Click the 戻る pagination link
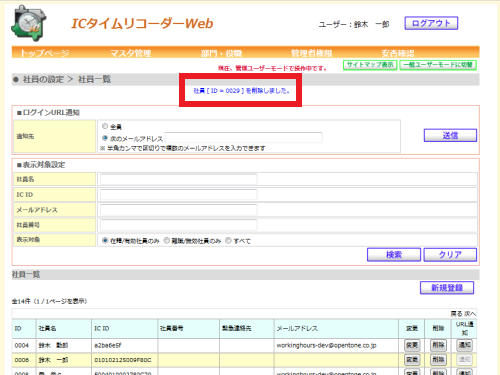 pos(456,314)
